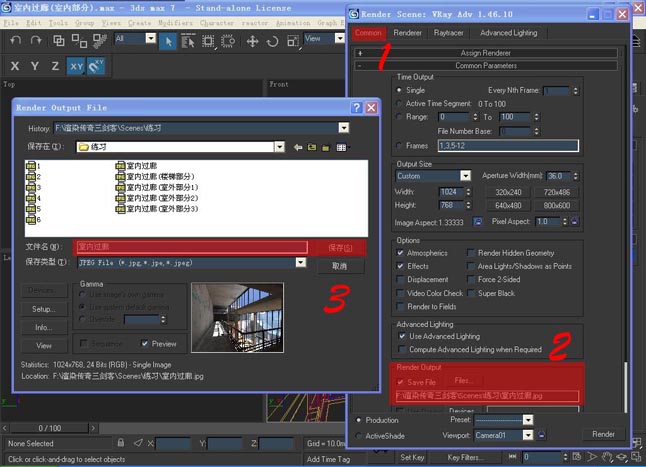Viewport: 646px width, 467px height.
Task: Activate the Select and Scale tool
Action: click(x=293, y=41)
